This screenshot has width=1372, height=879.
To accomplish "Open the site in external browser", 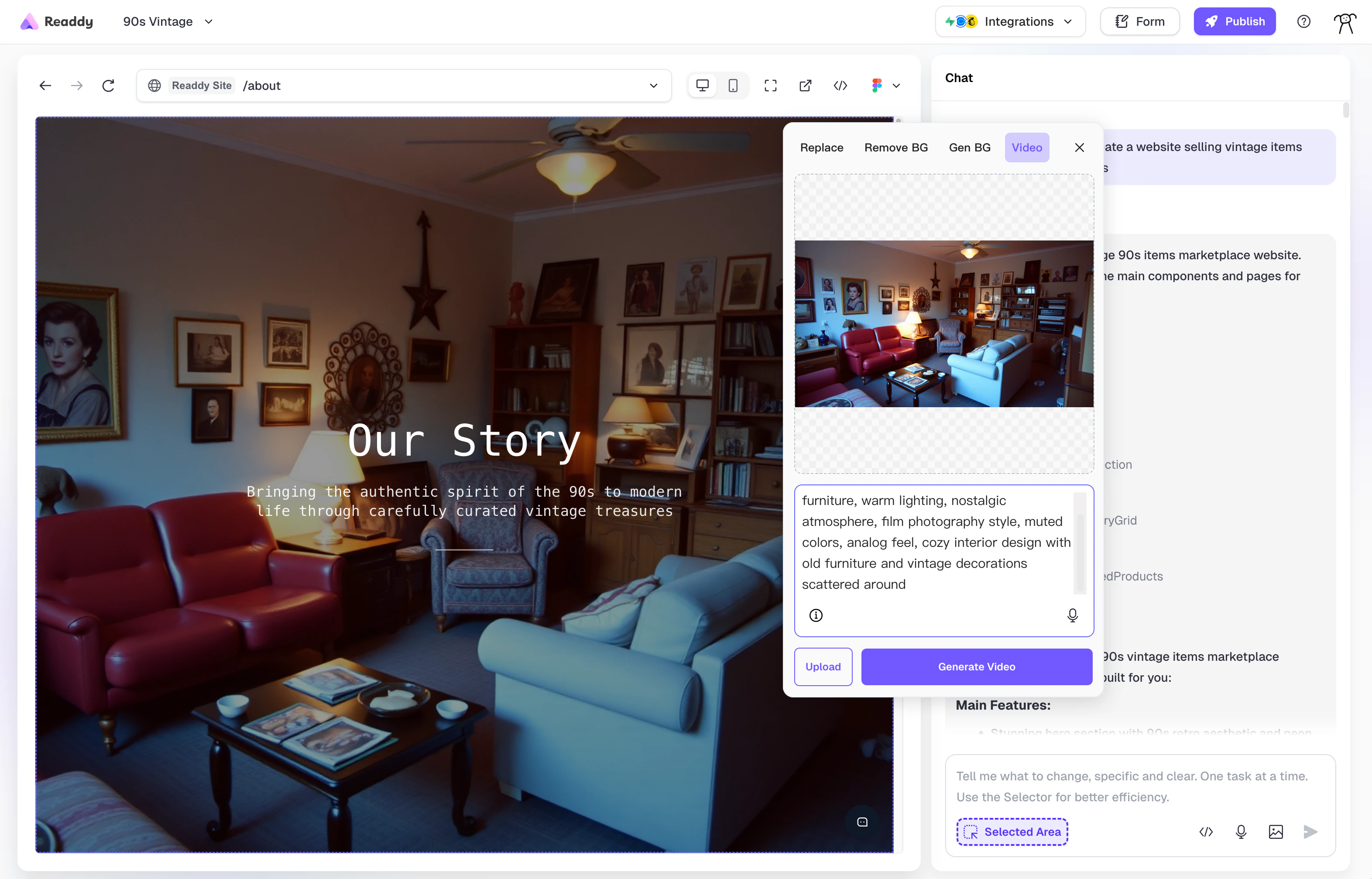I will [805, 86].
